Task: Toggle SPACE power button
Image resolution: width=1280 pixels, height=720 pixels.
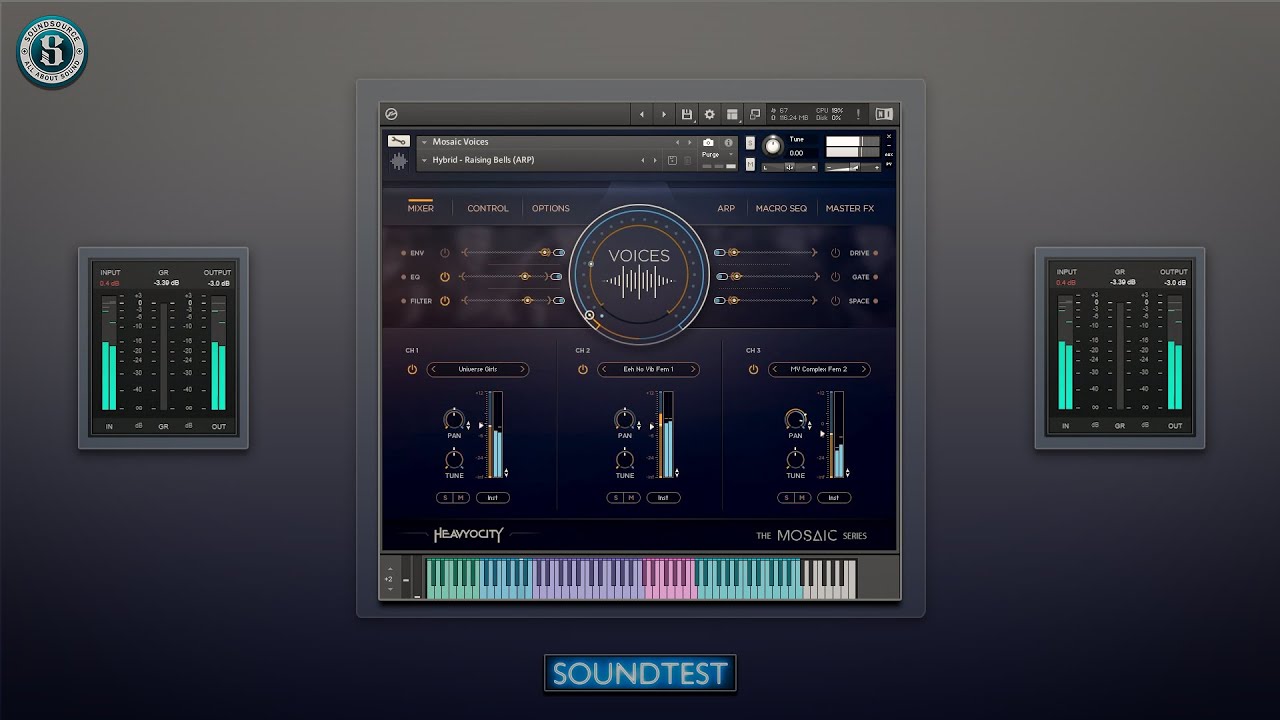Action: 835,301
